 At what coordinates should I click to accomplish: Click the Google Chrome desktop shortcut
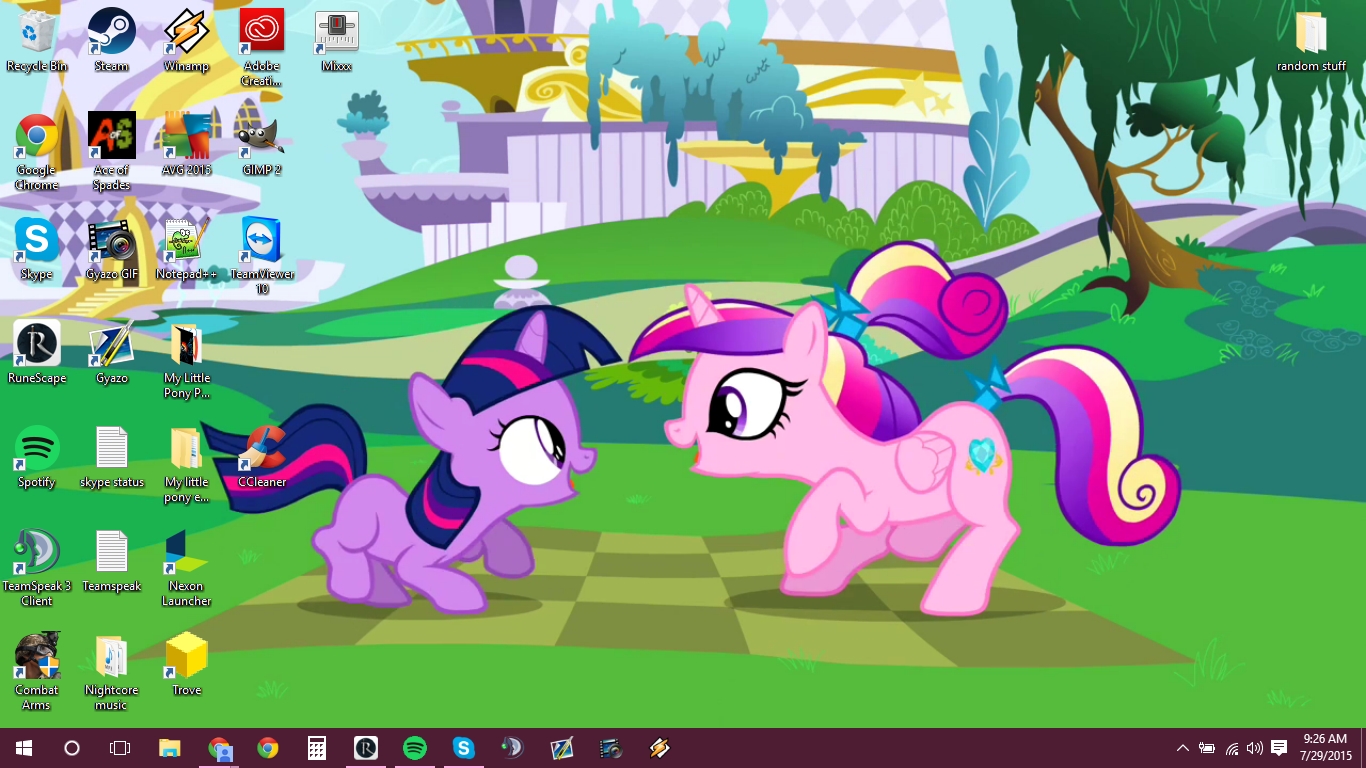click(x=37, y=152)
